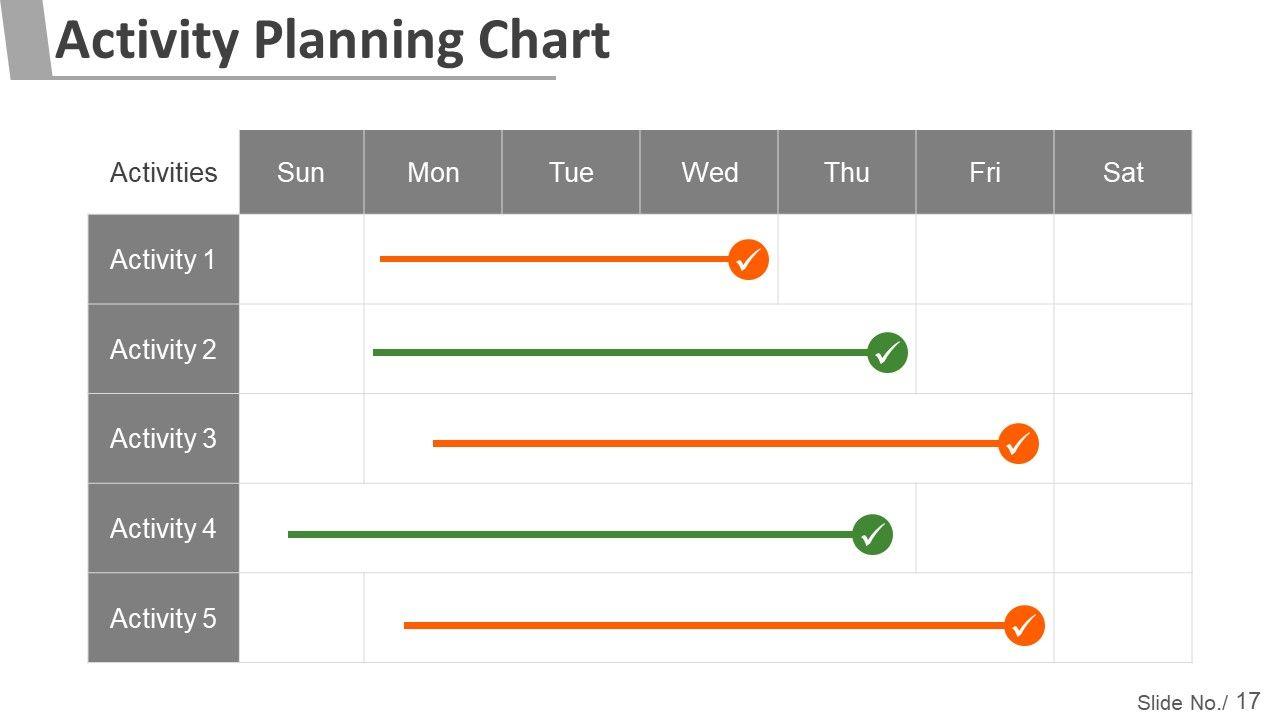Select the Wed column header
Viewport: 1280px width, 720px height.
(709, 172)
